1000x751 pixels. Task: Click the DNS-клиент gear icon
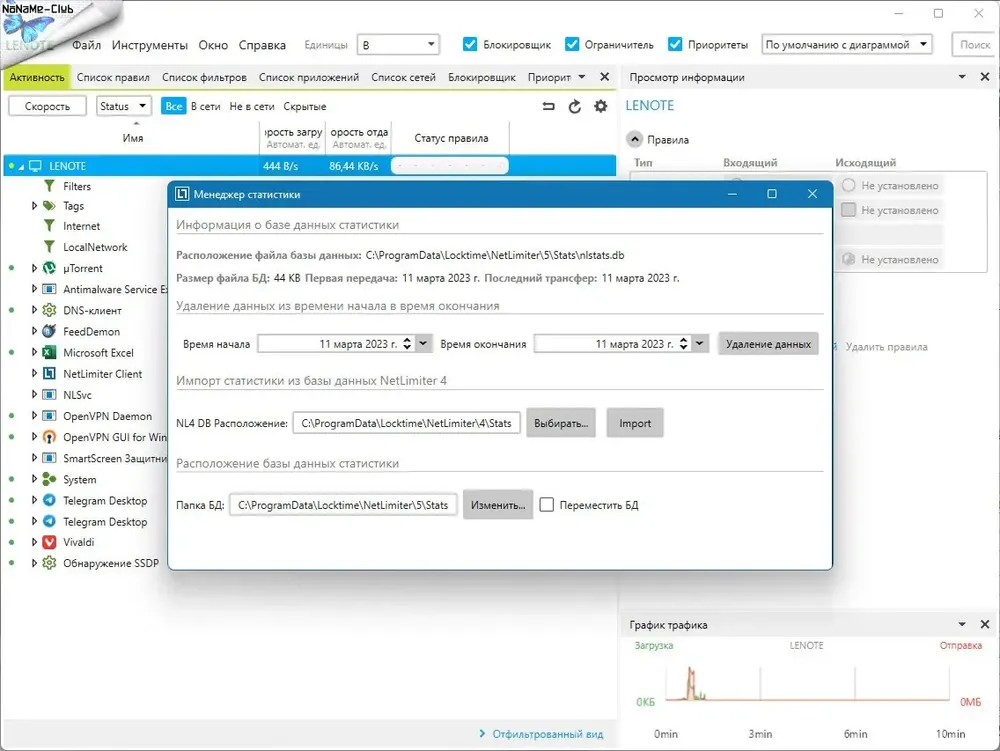49,310
